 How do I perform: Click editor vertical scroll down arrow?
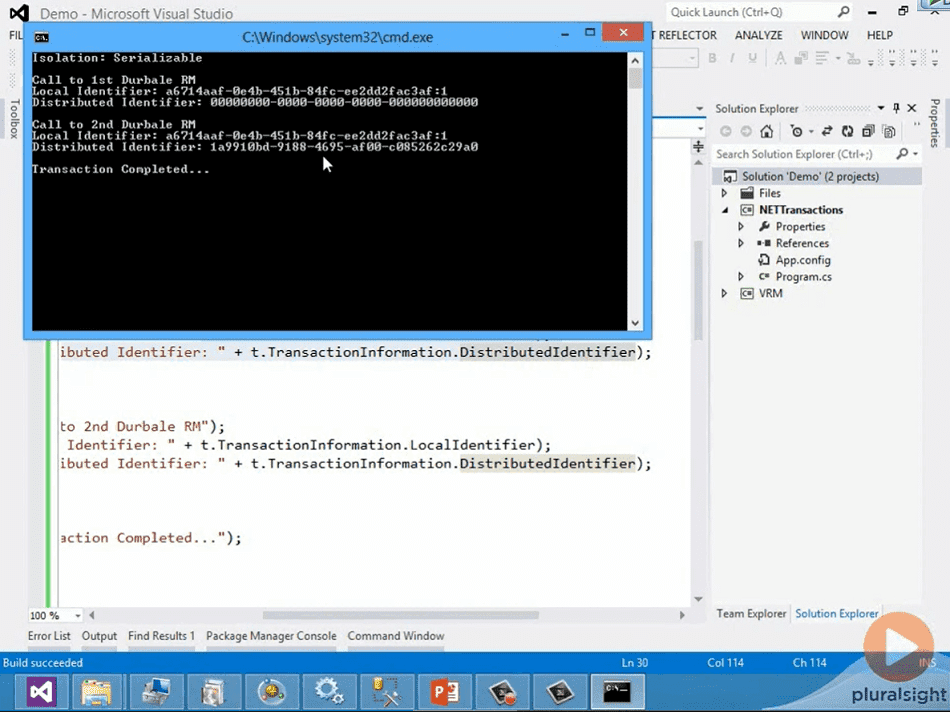[699, 599]
